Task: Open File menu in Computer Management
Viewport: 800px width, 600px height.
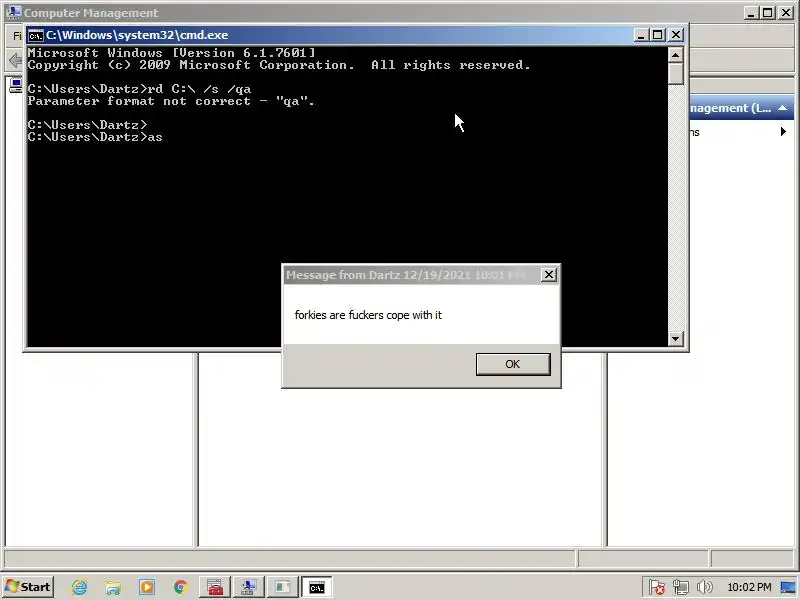Action: coord(17,36)
